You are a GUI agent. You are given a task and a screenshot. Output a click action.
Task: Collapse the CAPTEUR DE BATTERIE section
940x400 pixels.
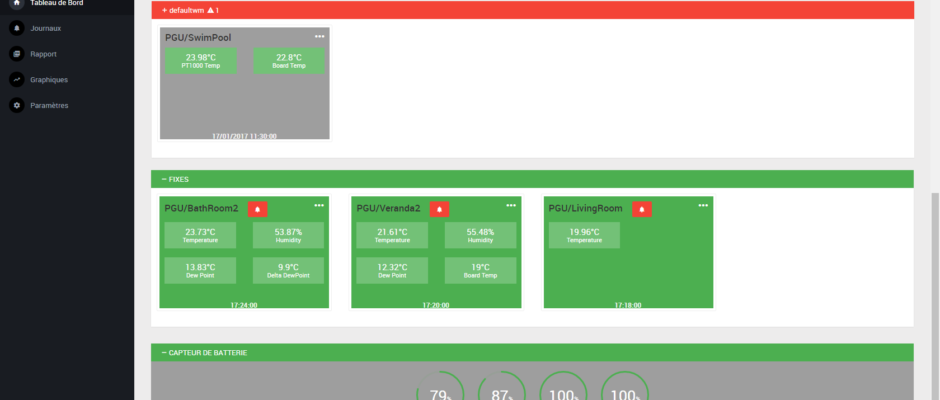click(532, 353)
